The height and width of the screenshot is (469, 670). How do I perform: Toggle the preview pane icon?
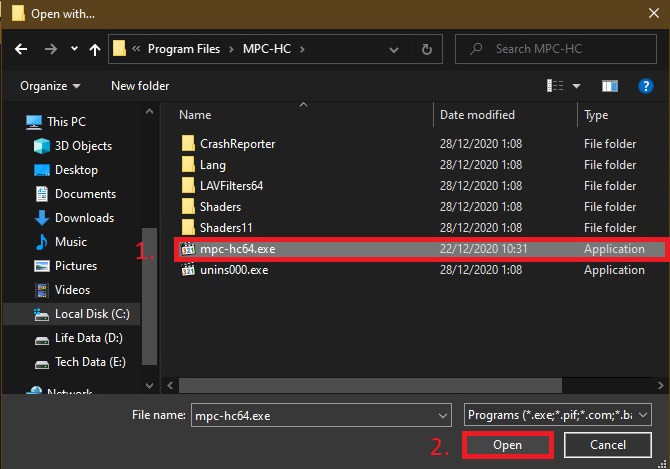(610, 86)
